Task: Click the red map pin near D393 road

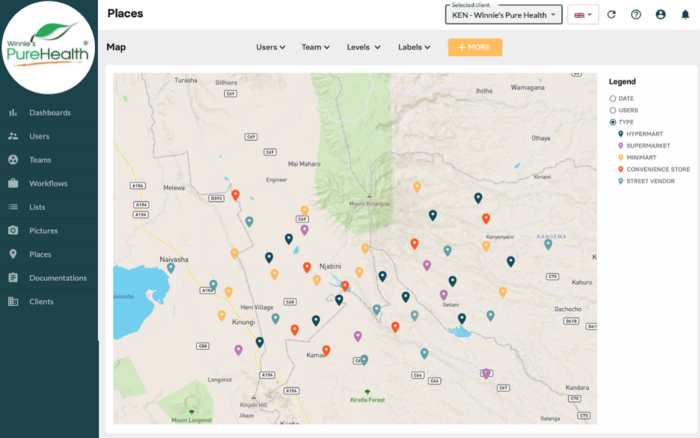Action: [x=235, y=195]
